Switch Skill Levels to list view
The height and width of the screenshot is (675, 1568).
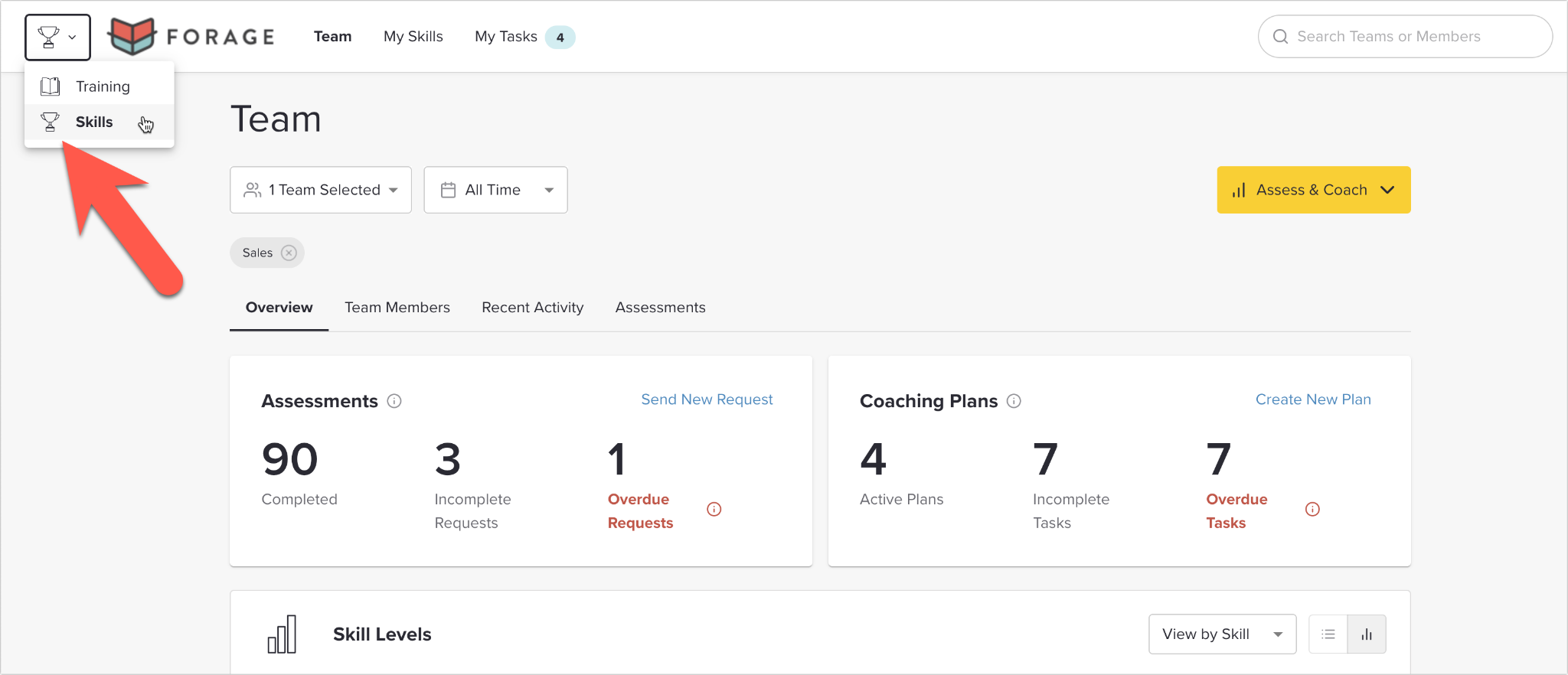pyautogui.click(x=1328, y=634)
